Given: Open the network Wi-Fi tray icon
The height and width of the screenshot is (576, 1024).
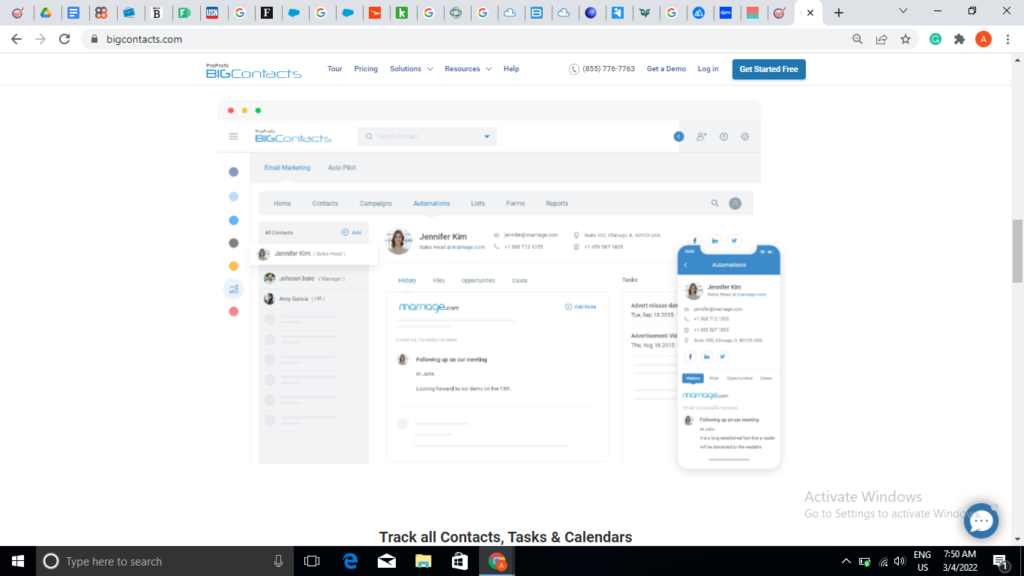Looking at the screenshot, I should [x=883, y=562].
